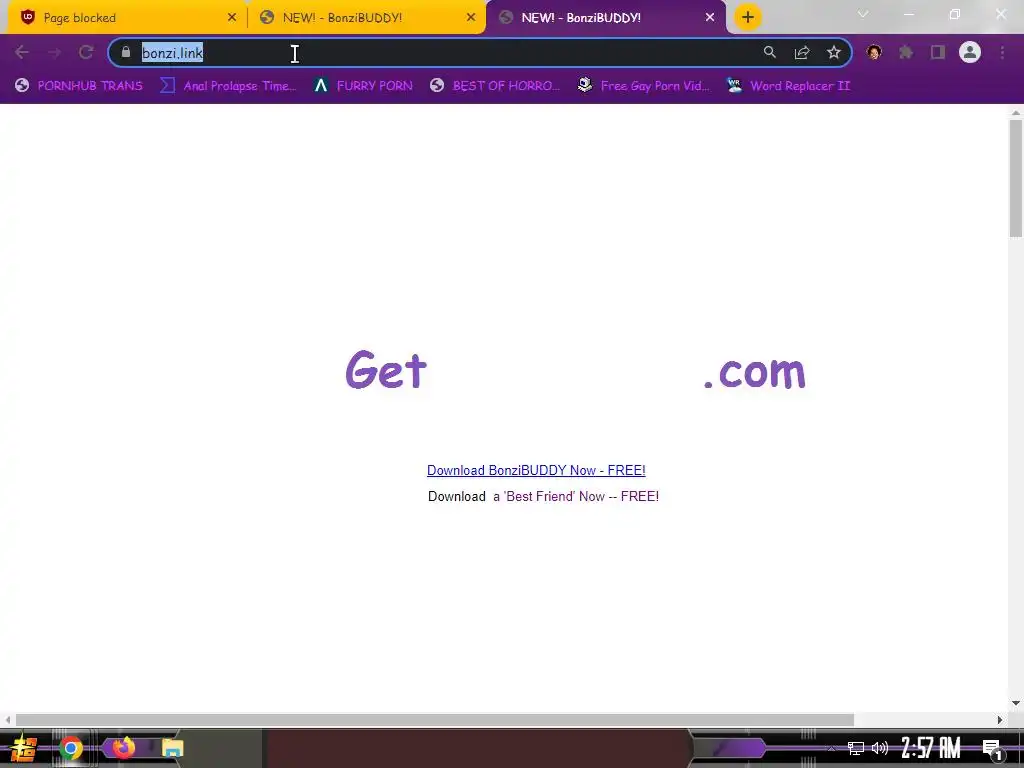Viewport: 1024px width, 768px height.
Task: Close the middle BonziBUDDY tab
Action: coord(471,18)
